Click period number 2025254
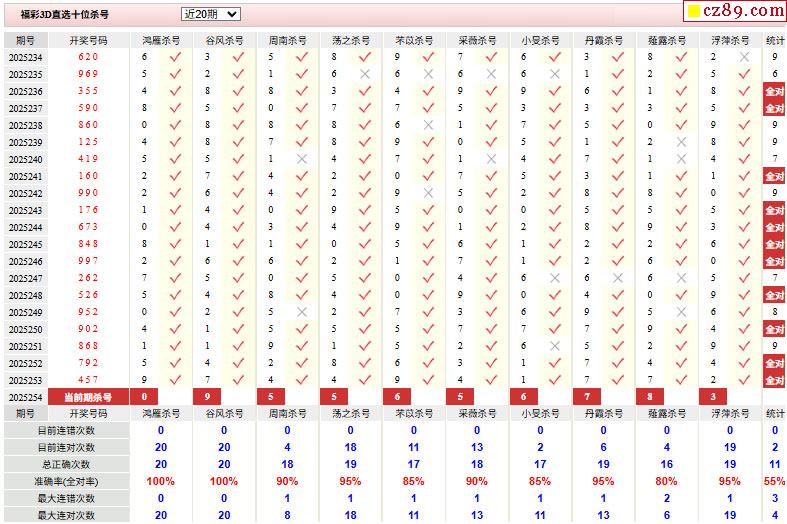Viewport: 787px width, 524px height. tap(26, 397)
